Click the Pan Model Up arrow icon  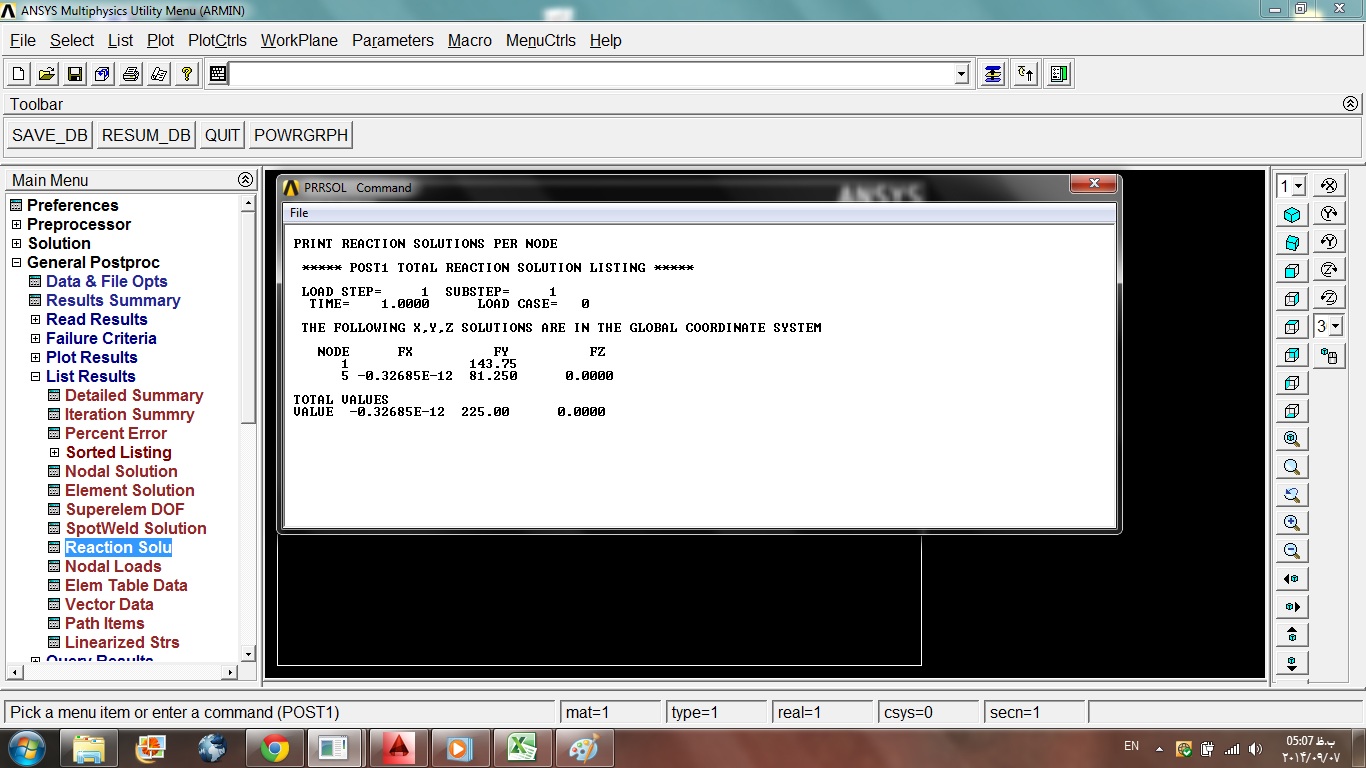point(1292,635)
